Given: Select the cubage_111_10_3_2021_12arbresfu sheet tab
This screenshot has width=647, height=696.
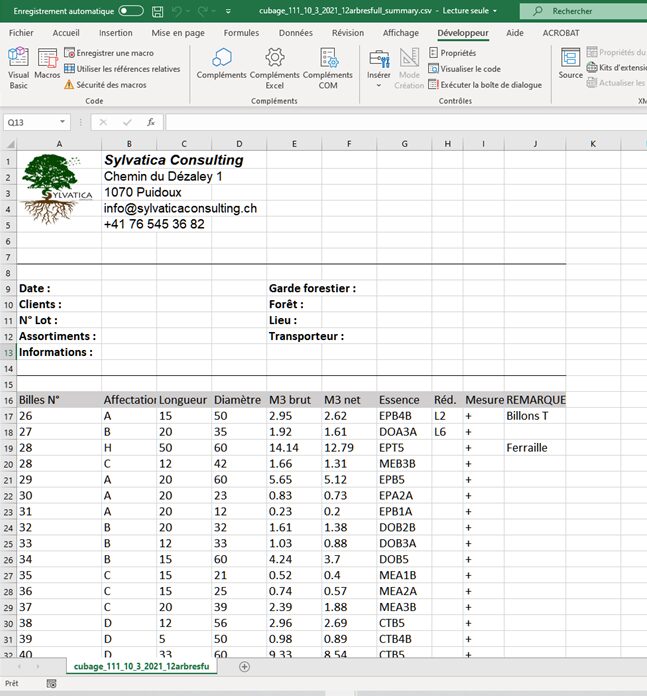Looking at the screenshot, I should [141, 666].
